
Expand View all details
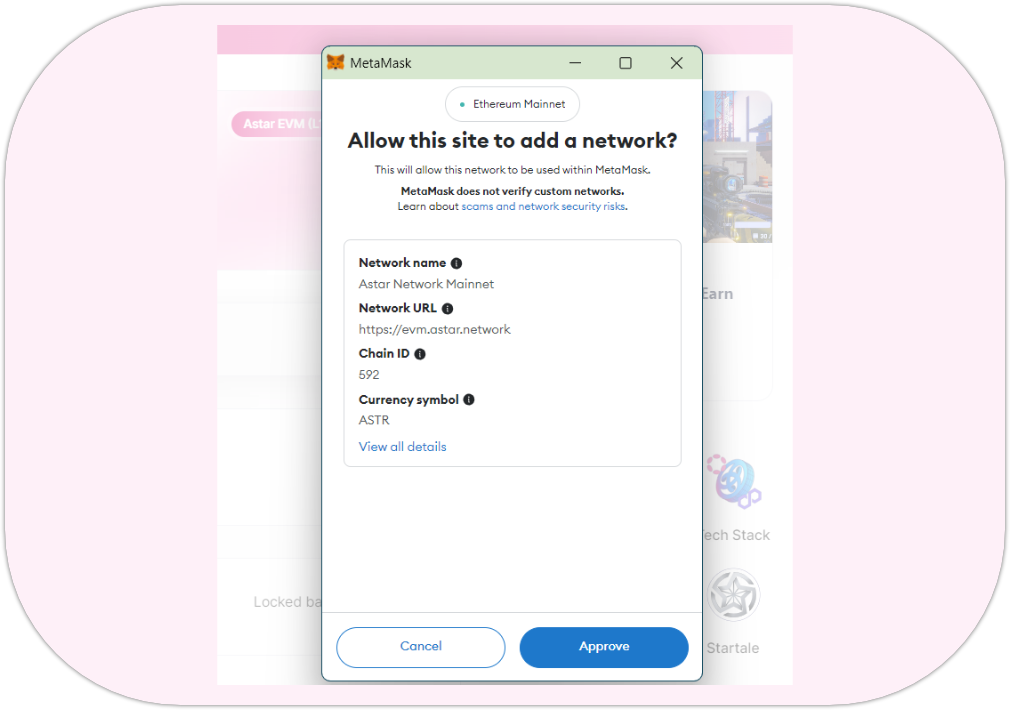402,447
